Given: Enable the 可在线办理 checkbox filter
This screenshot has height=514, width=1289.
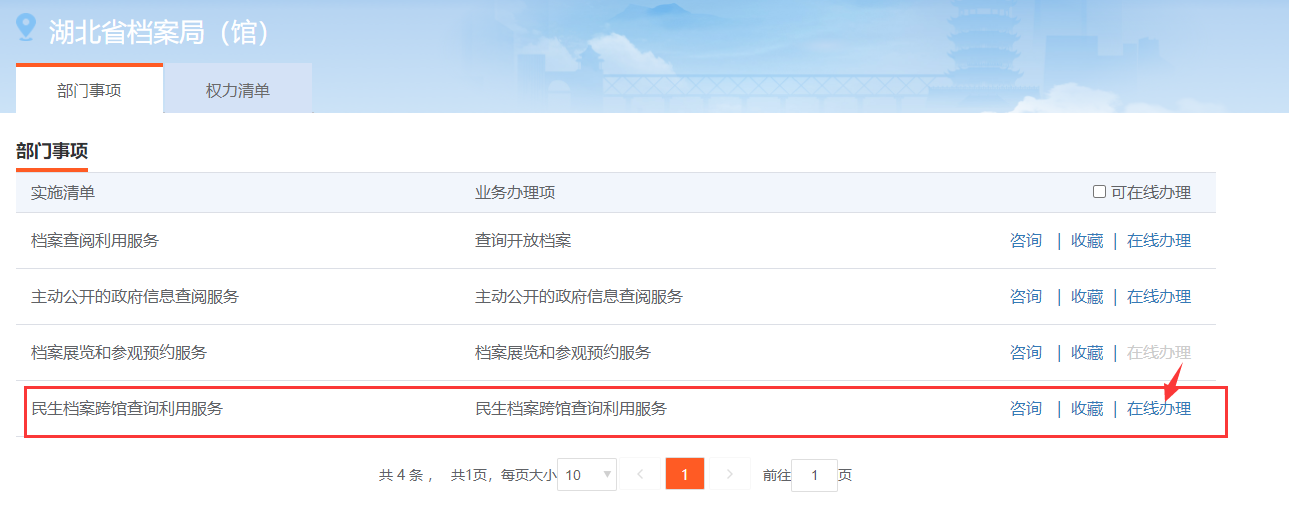Looking at the screenshot, I should 1099,192.
